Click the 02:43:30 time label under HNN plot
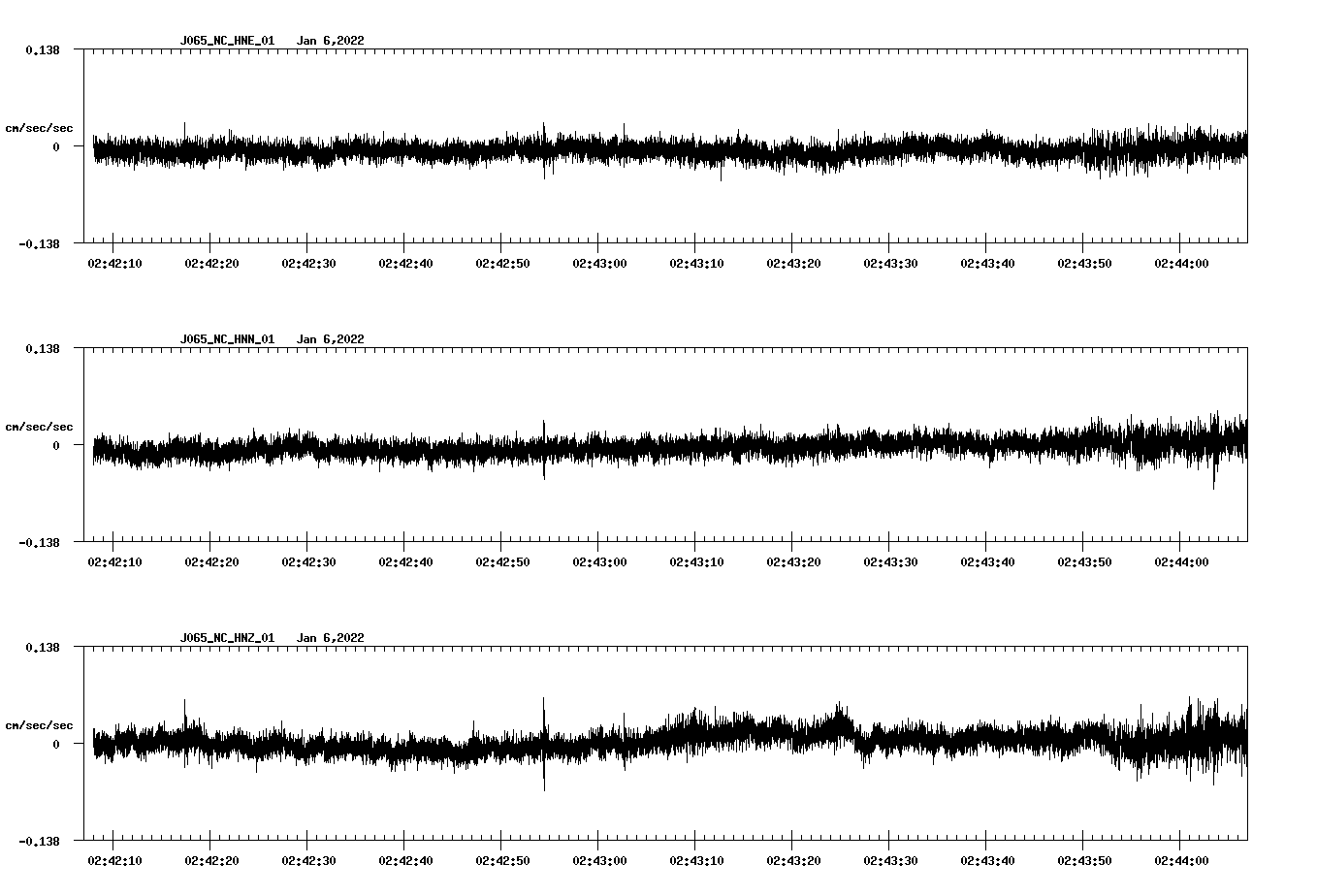The height and width of the screenshot is (896, 1317). [x=890, y=562]
